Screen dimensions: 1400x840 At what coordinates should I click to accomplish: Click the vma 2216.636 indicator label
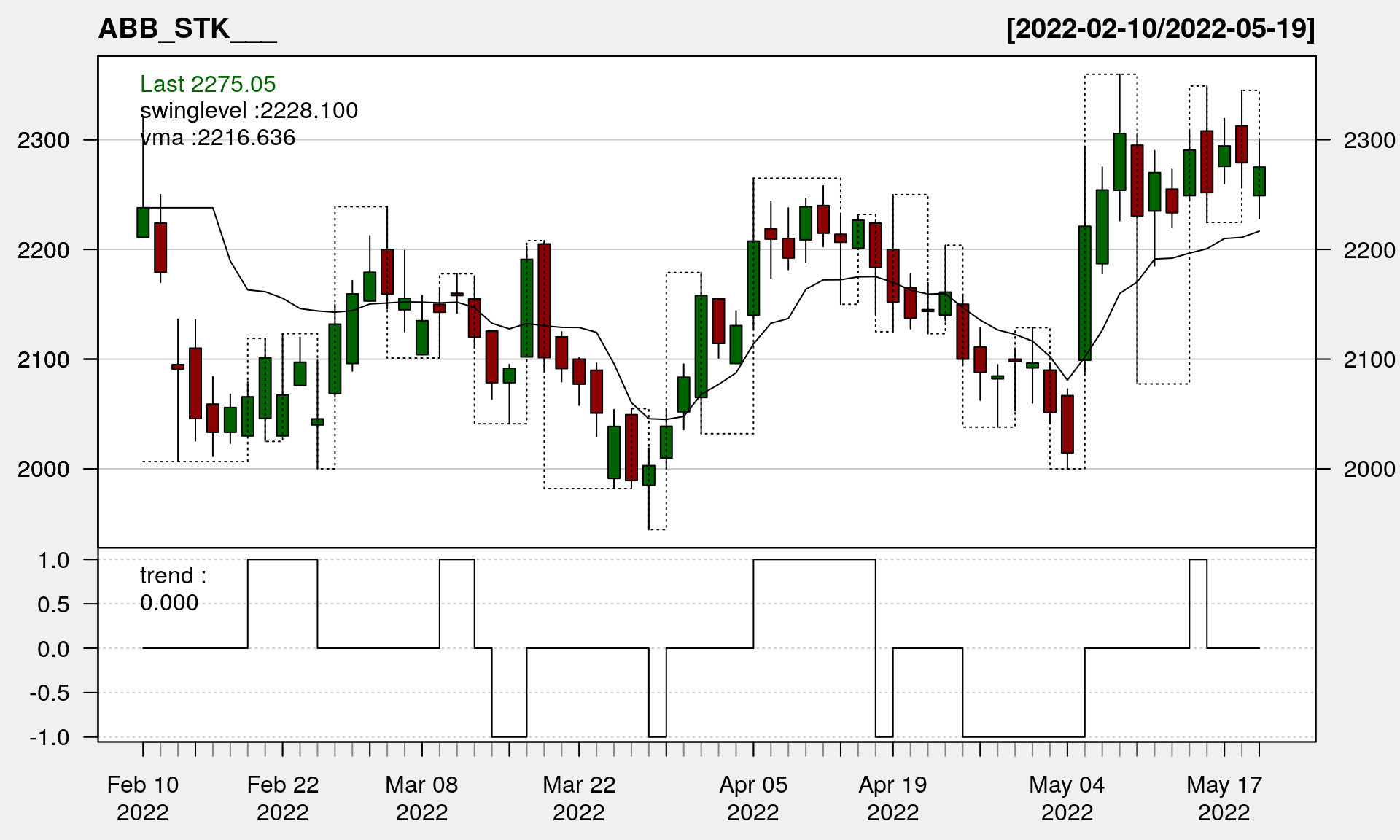217,138
